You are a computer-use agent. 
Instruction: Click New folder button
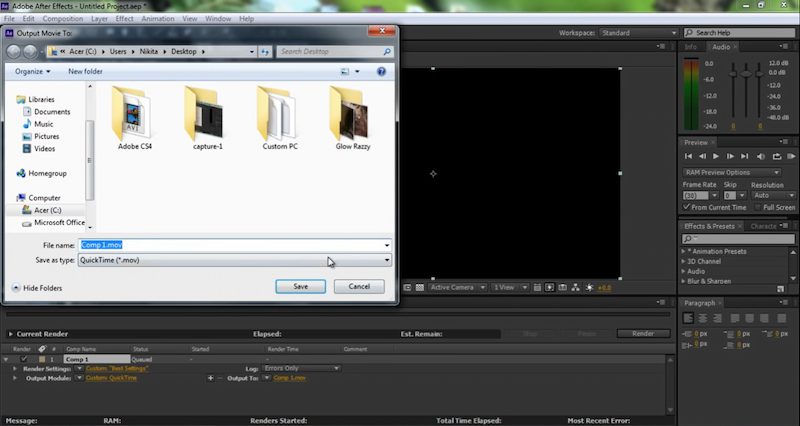tap(85, 71)
